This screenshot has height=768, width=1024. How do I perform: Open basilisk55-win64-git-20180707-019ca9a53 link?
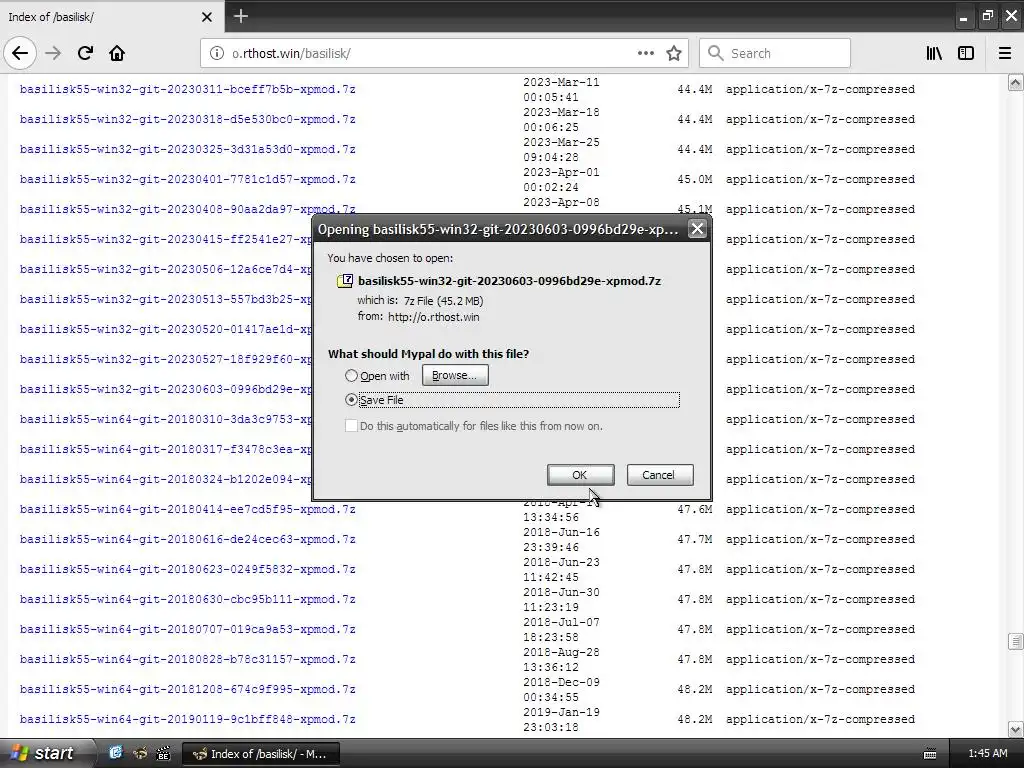pos(187,630)
